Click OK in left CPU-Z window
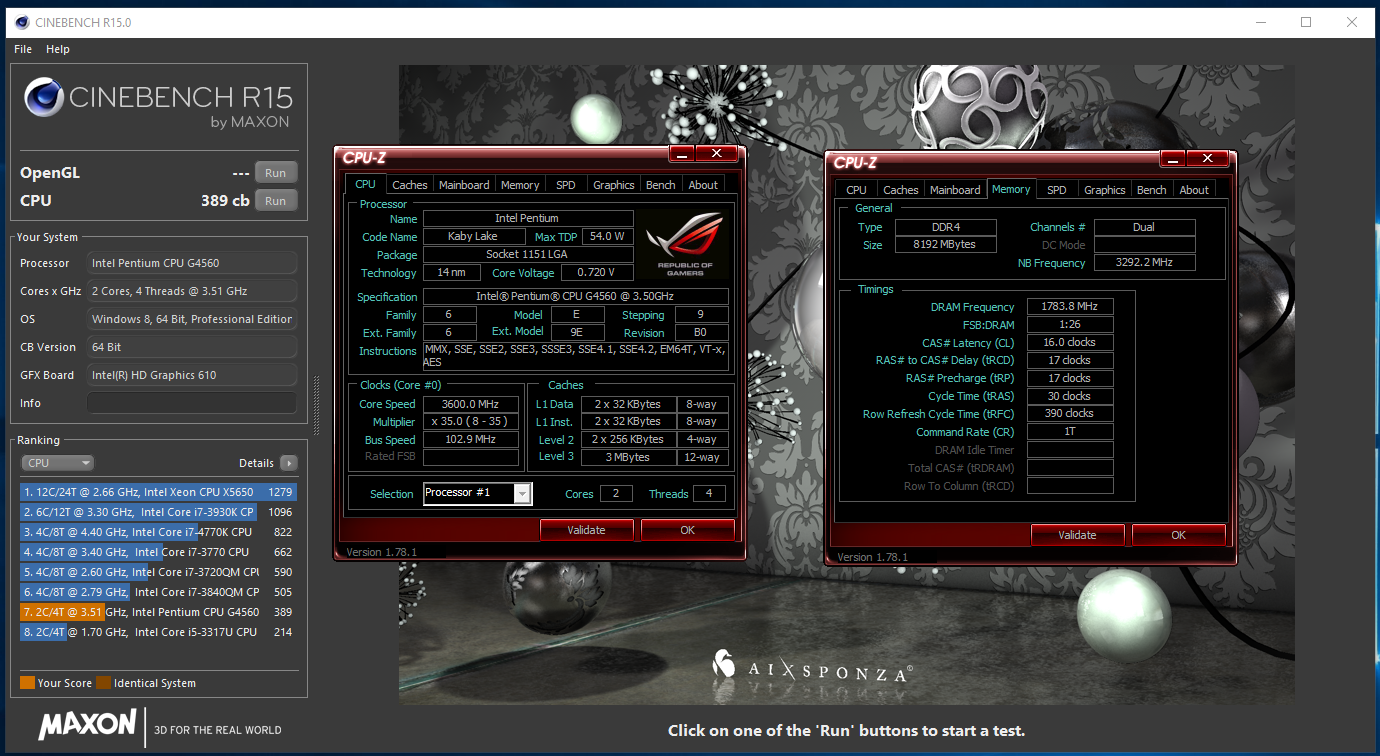Screen dimensions: 1380x756 (x=687, y=530)
